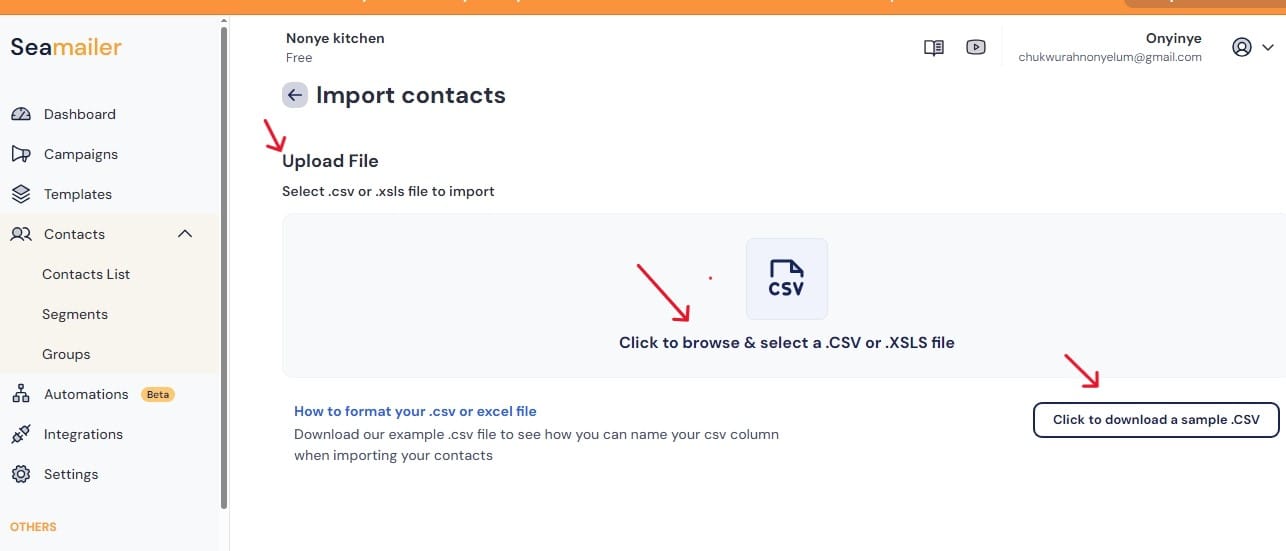Click the Settings gear icon

(21, 474)
